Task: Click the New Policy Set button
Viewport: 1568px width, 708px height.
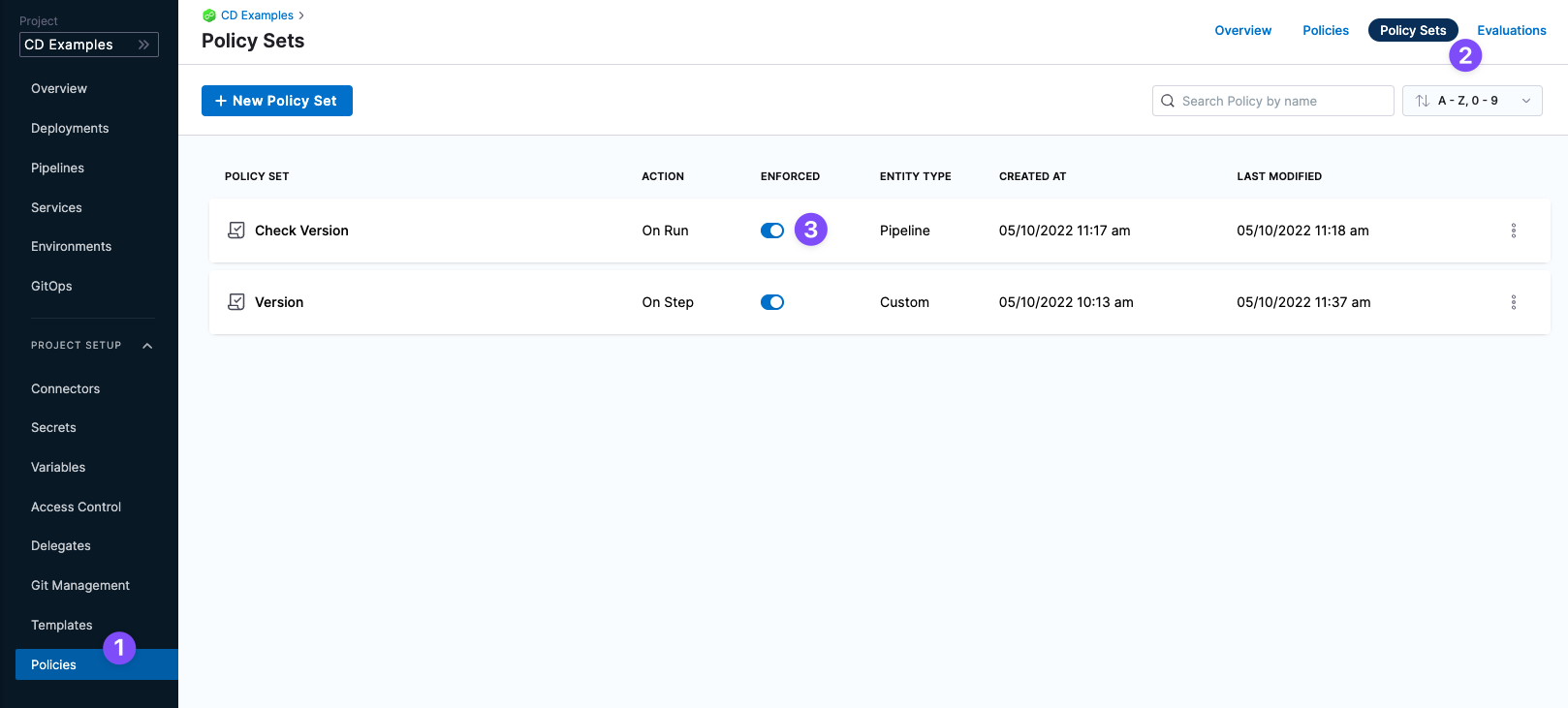Action: pyautogui.click(x=277, y=101)
